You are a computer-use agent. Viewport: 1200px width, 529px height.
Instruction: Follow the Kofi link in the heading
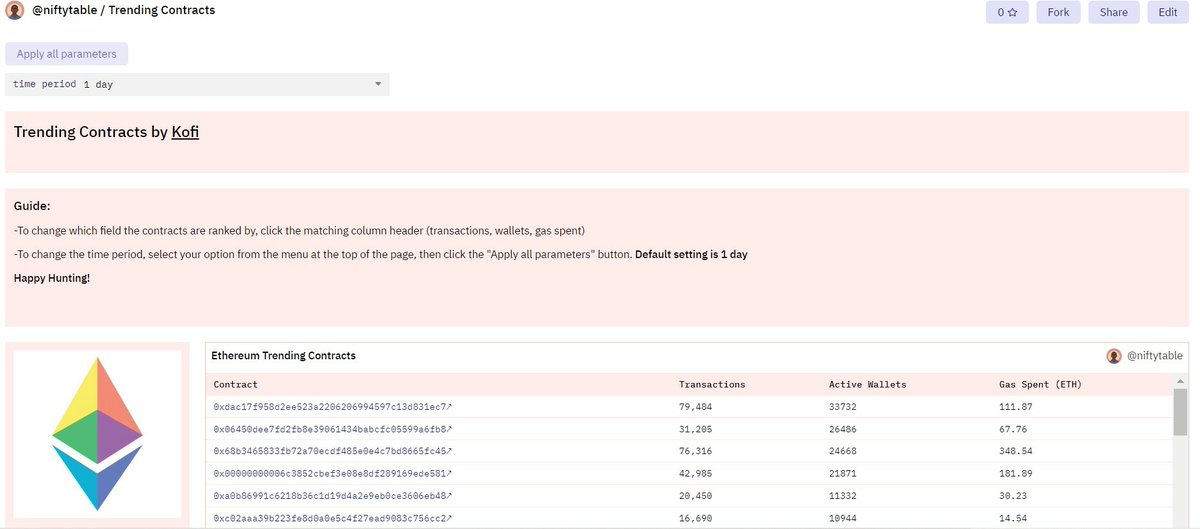(185, 132)
